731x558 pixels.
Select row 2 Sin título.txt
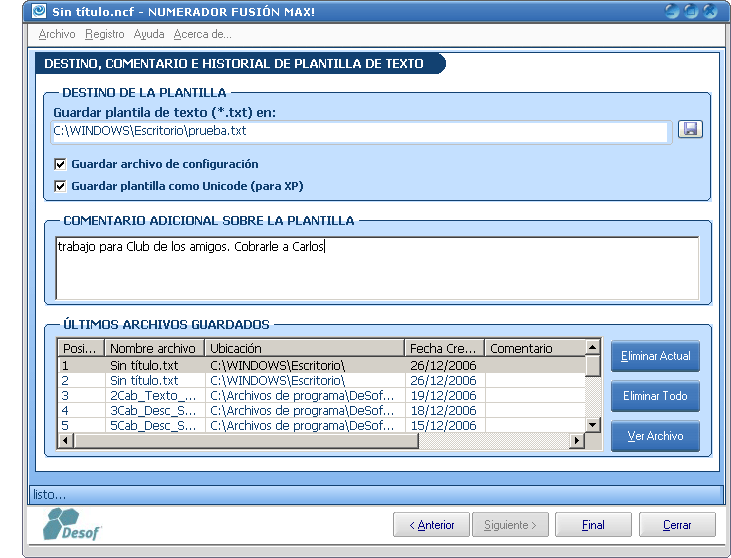coord(321,380)
